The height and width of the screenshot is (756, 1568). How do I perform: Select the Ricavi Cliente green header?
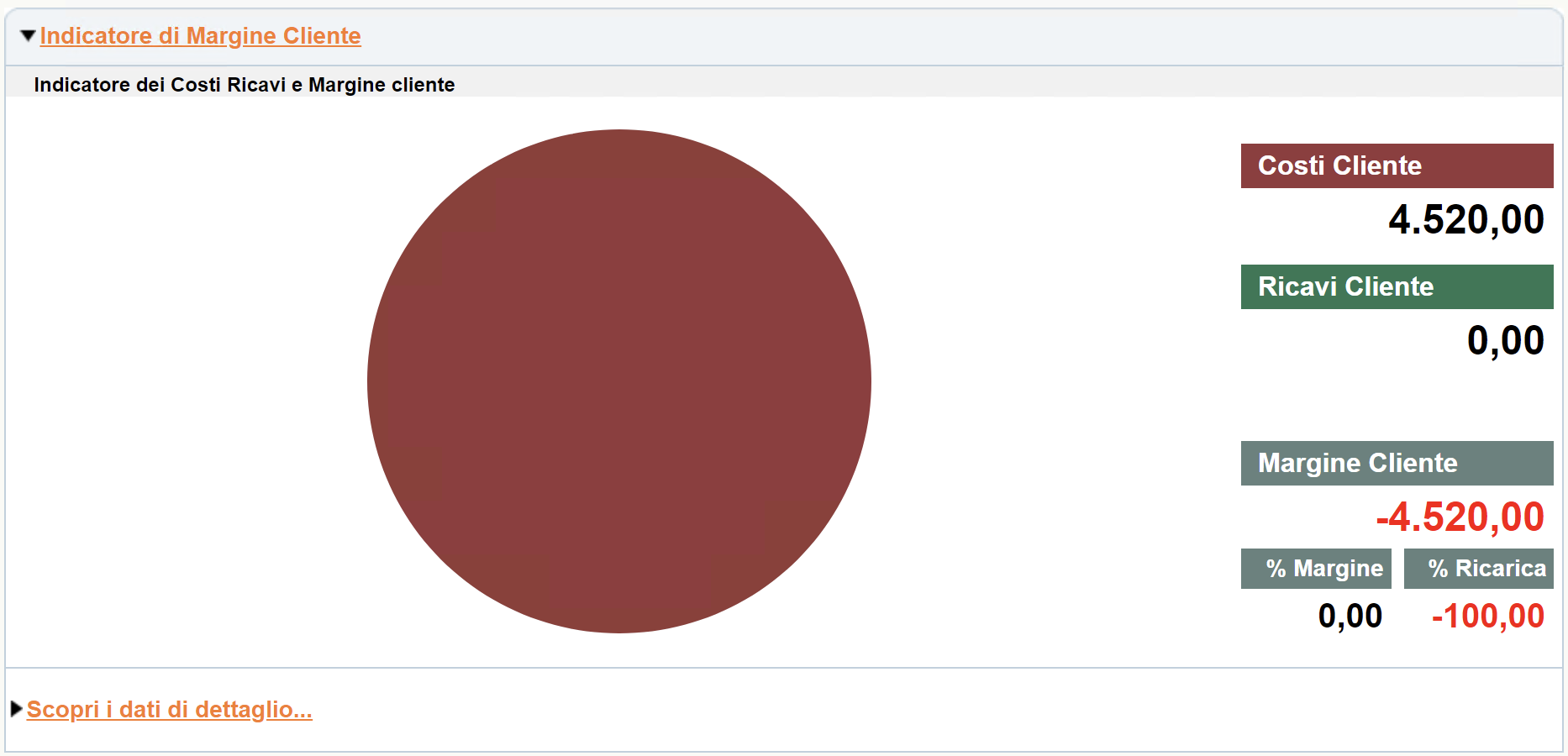[x=1397, y=286]
